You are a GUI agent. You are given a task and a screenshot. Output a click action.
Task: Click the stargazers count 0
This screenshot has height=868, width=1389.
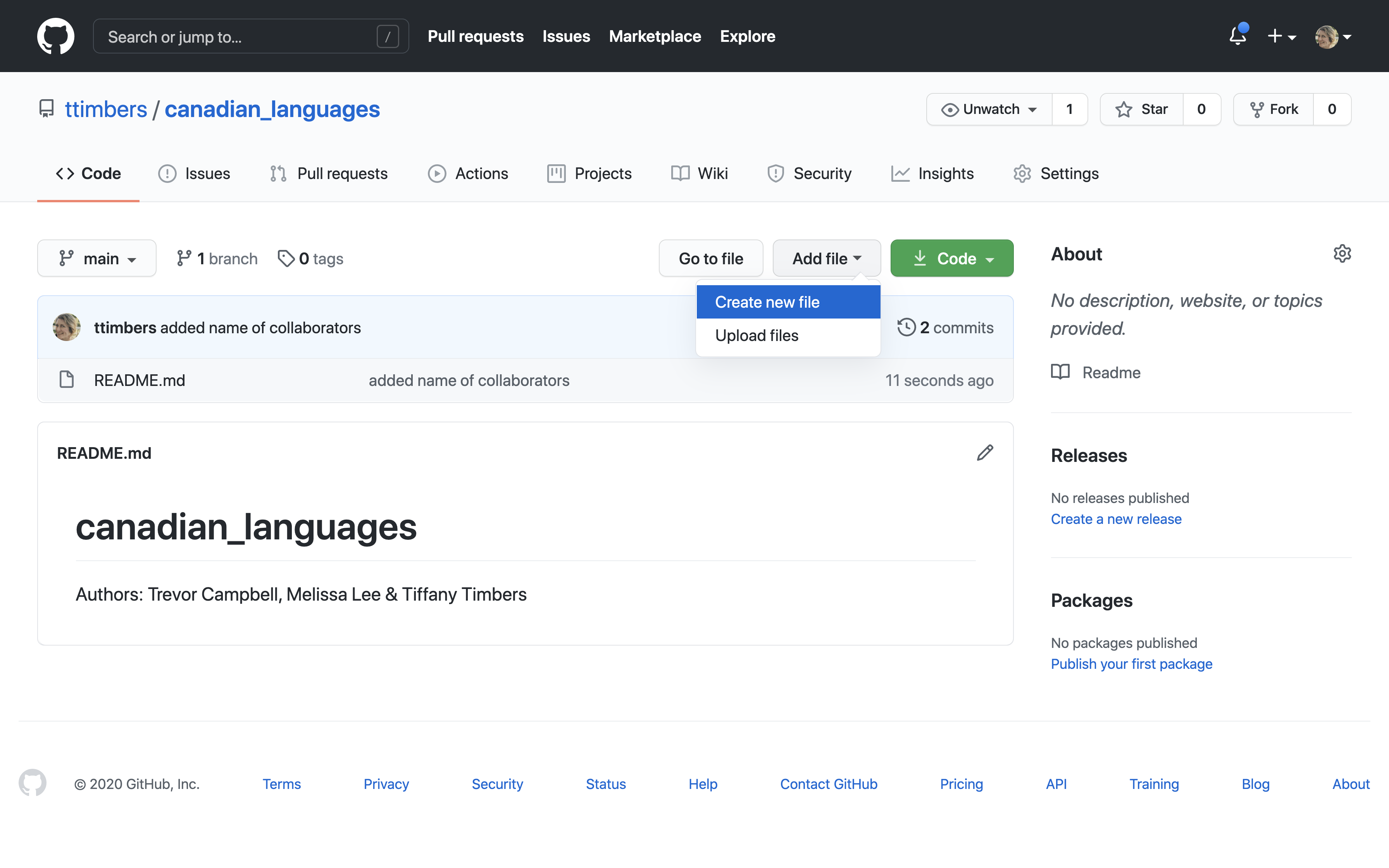pos(1201,109)
